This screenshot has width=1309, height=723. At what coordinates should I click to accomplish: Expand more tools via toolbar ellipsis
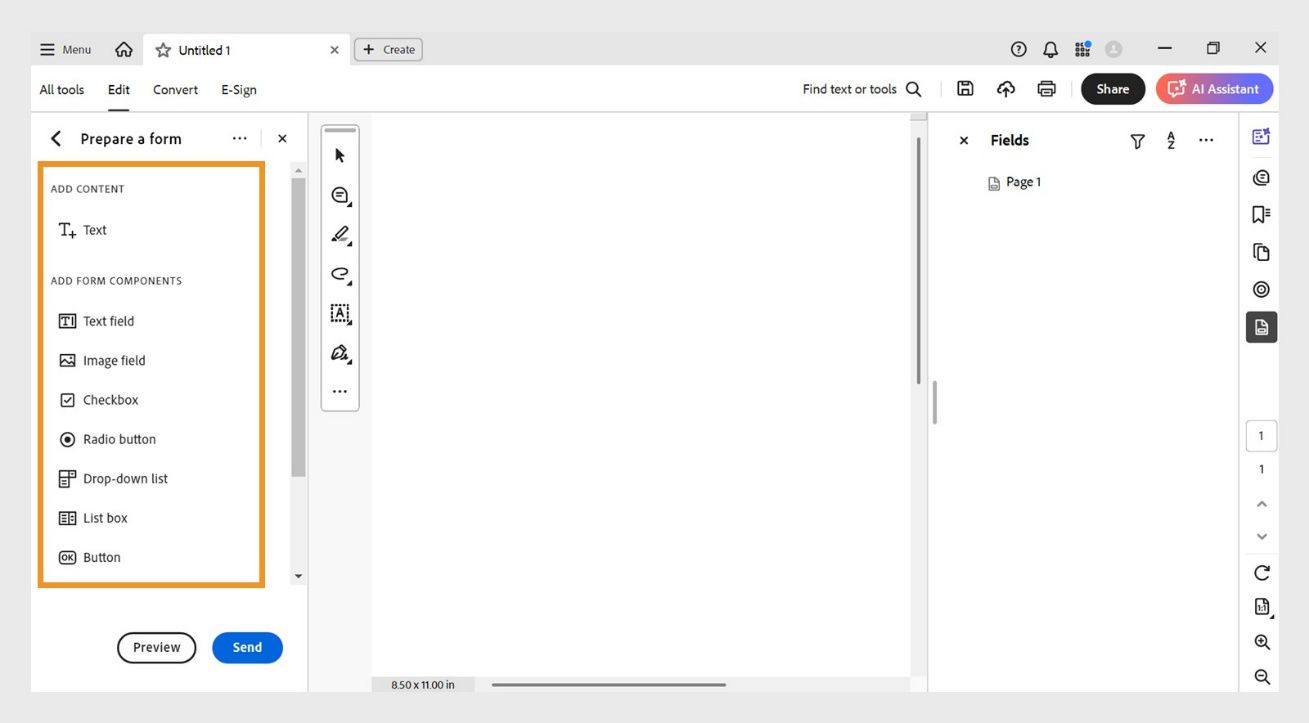coord(339,391)
